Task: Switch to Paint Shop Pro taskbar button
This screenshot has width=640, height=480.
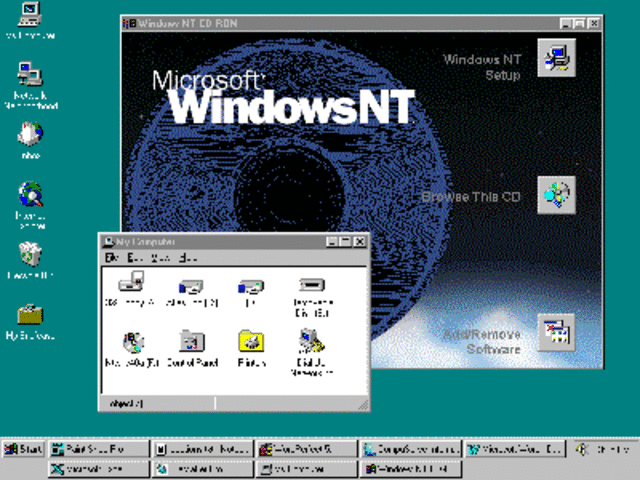Action: tap(99, 449)
